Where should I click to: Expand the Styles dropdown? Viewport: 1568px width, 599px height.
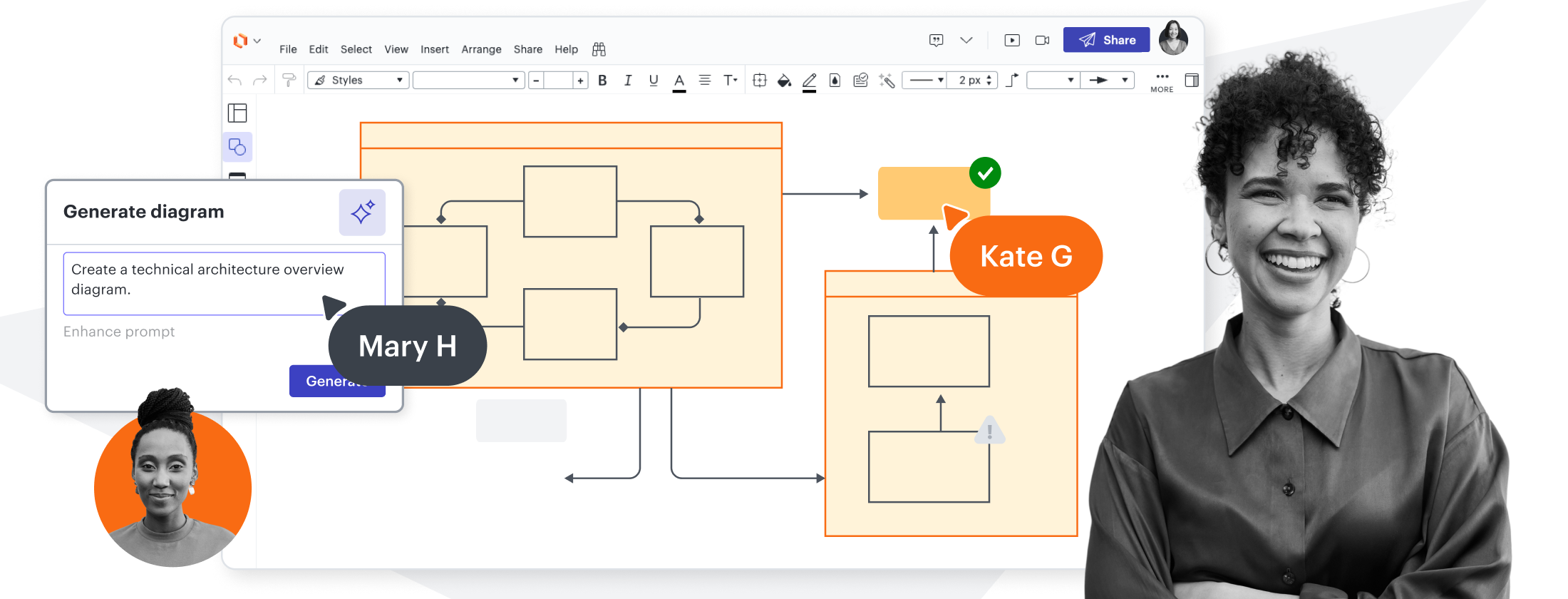(x=359, y=81)
